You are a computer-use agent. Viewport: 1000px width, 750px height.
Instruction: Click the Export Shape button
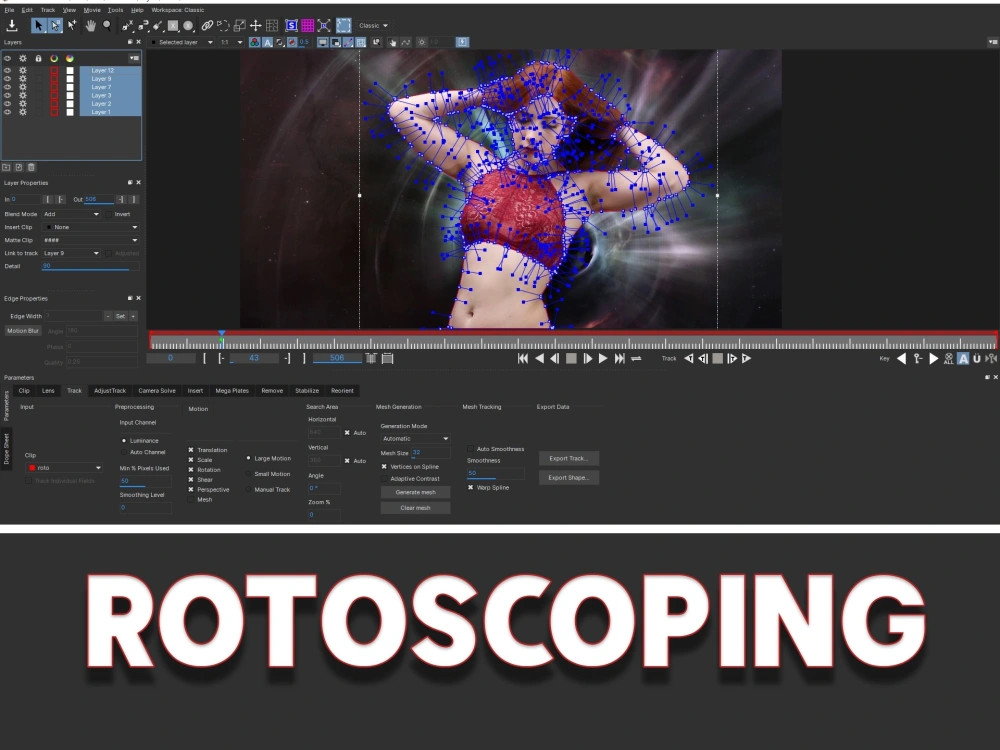click(x=568, y=477)
